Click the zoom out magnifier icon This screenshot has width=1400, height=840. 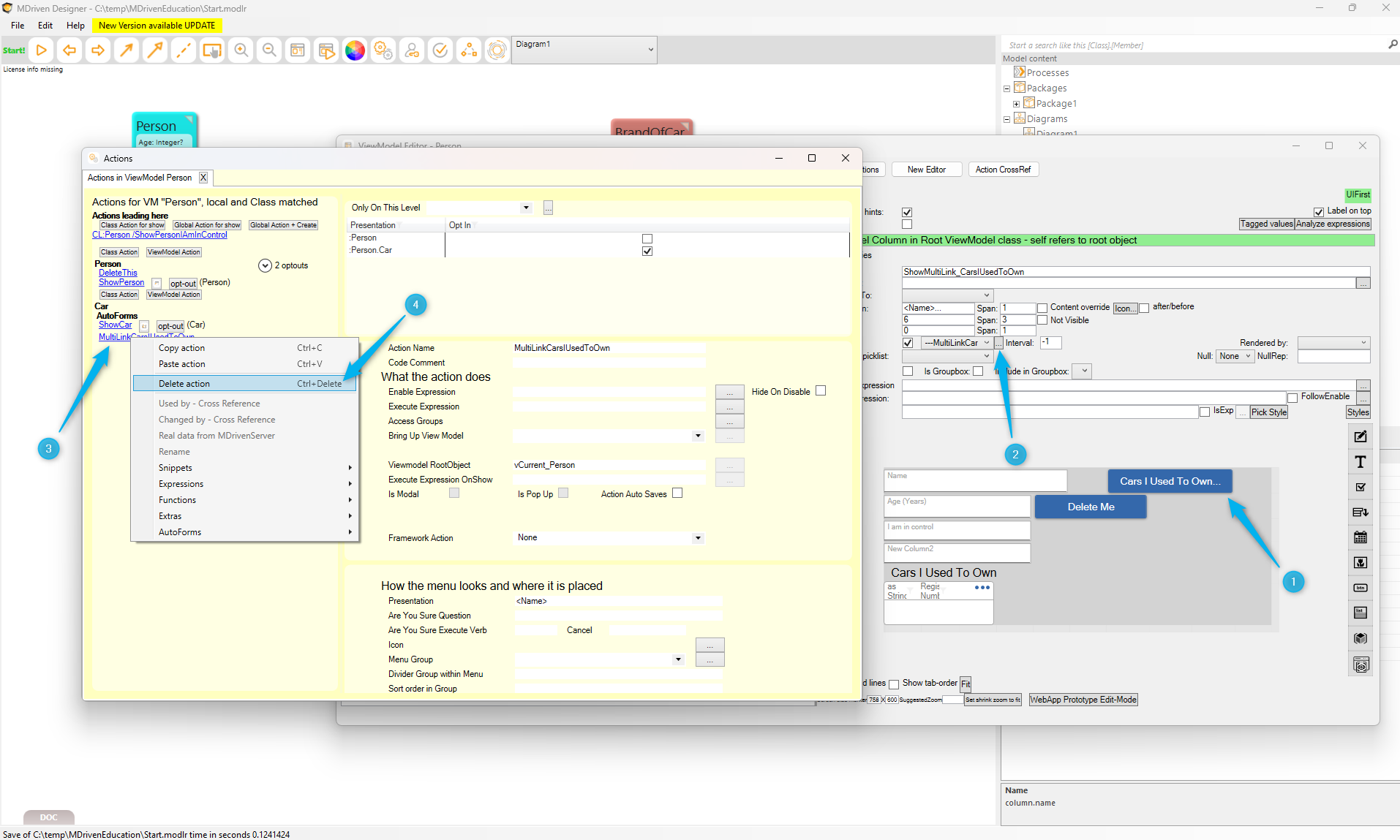click(x=269, y=50)
